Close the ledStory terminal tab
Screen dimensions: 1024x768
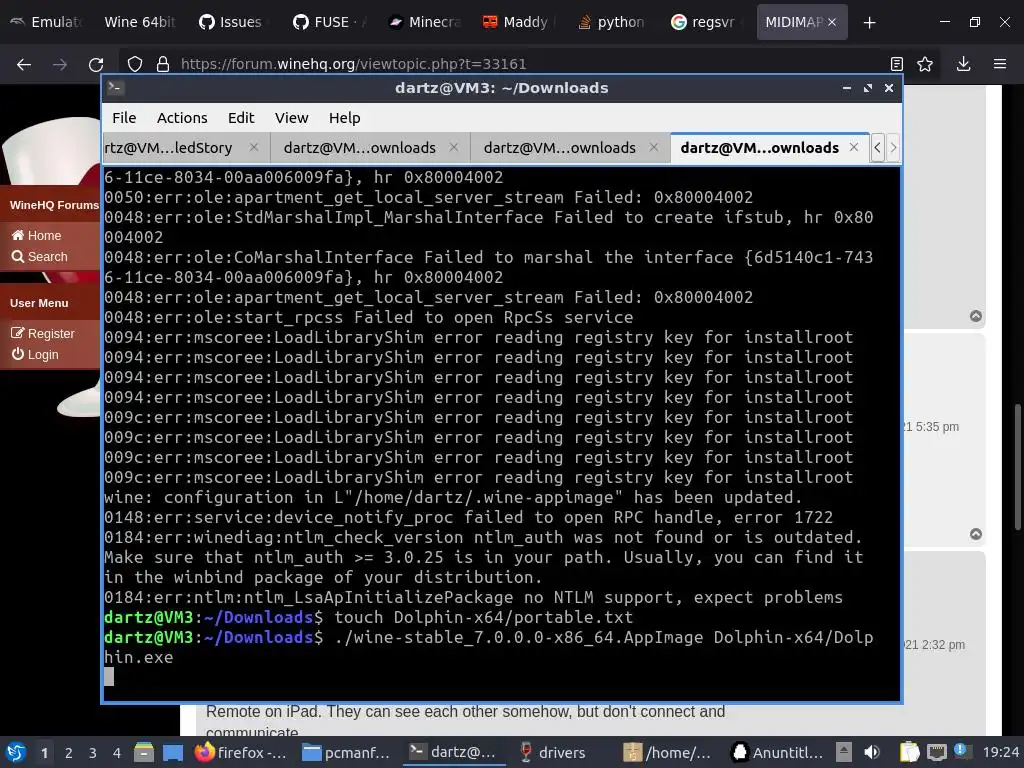(254, 148)
